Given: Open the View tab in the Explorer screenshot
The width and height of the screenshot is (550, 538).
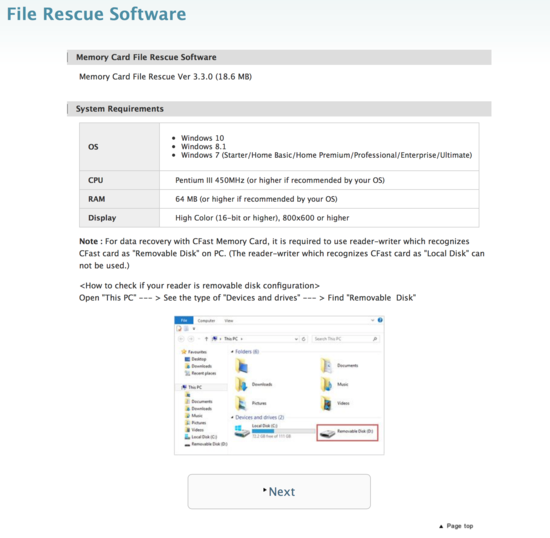Looking at the screenshot, I should (x=229, y=321).
